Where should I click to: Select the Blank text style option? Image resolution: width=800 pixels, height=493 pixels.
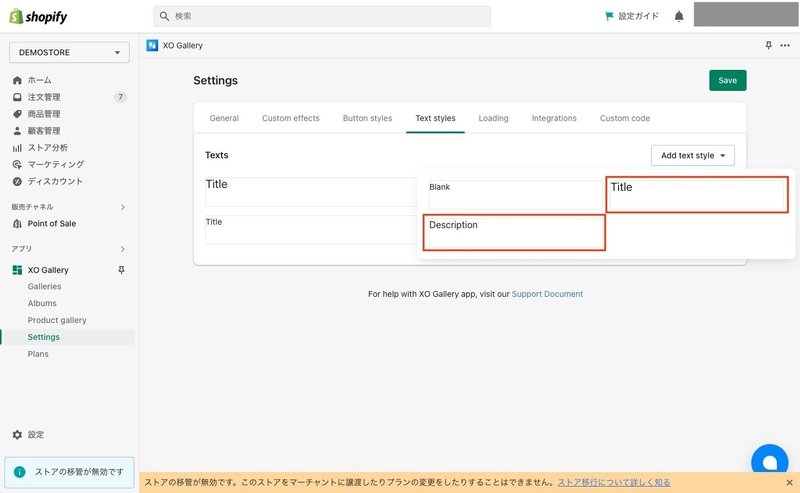516,195
